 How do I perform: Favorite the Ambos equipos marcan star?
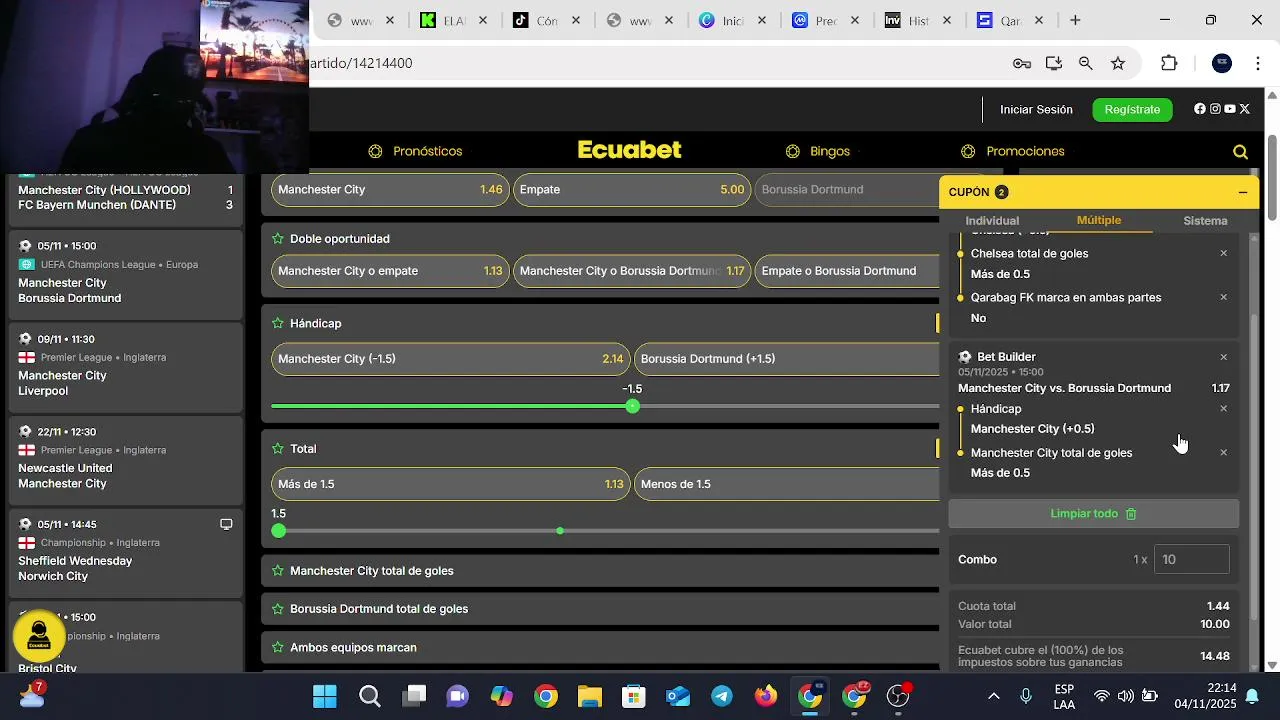278,648
